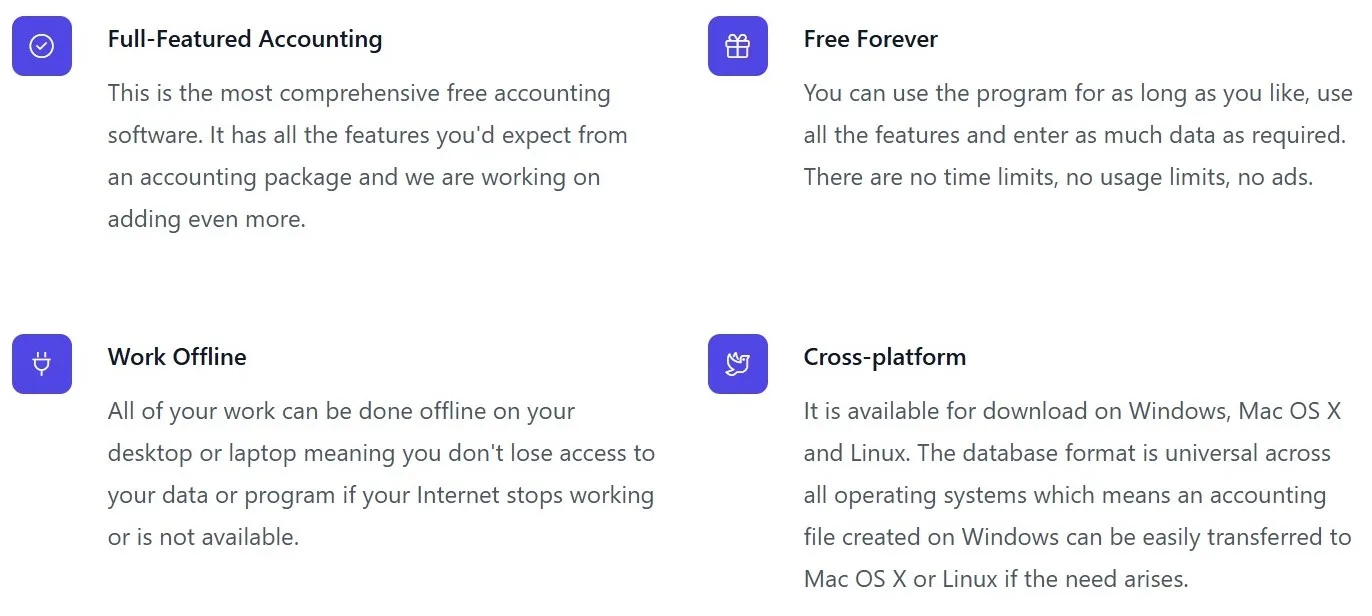This screenshot has height=616, width=1372.
Task: Click the line "and Linux. The database format"
Action: [1067, 453]
